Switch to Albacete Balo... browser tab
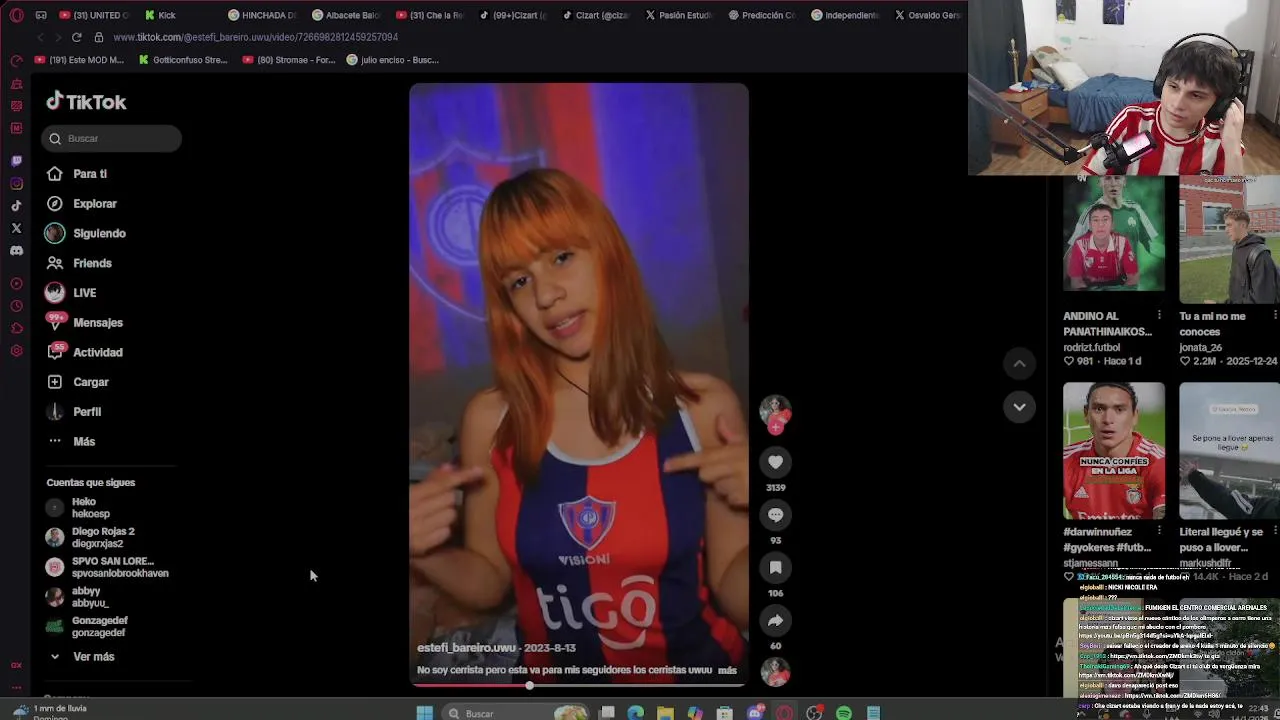This screenshot has width=1280, height=720. [x=346, y=15]
